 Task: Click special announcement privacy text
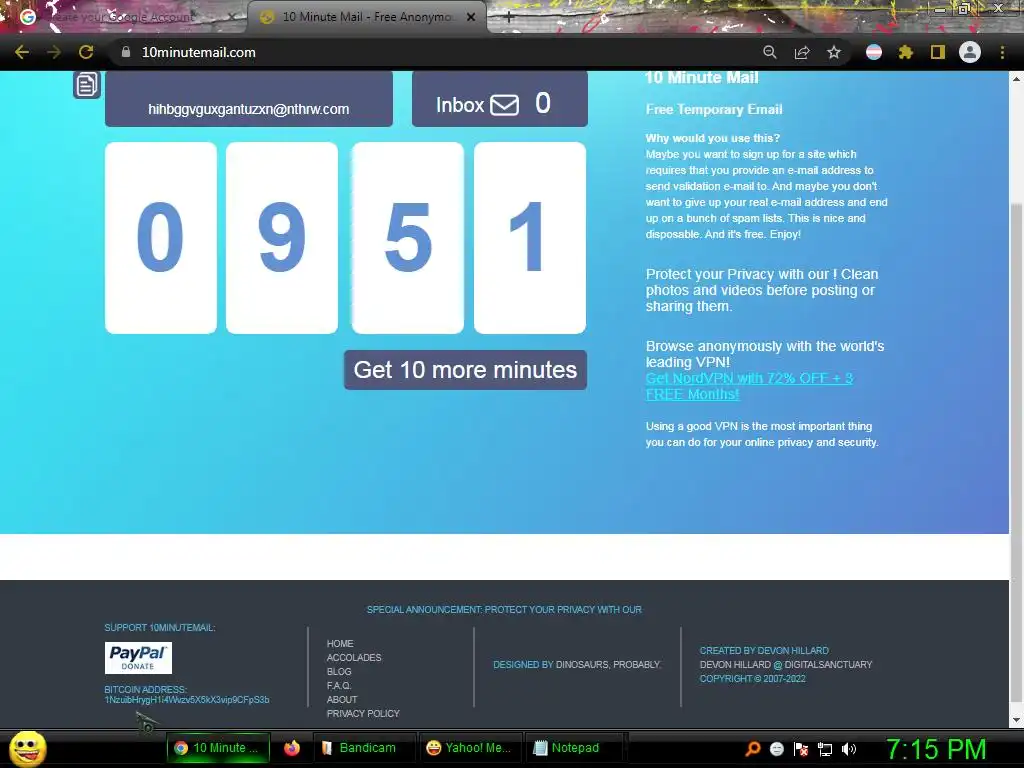click(x=504, y=610)
